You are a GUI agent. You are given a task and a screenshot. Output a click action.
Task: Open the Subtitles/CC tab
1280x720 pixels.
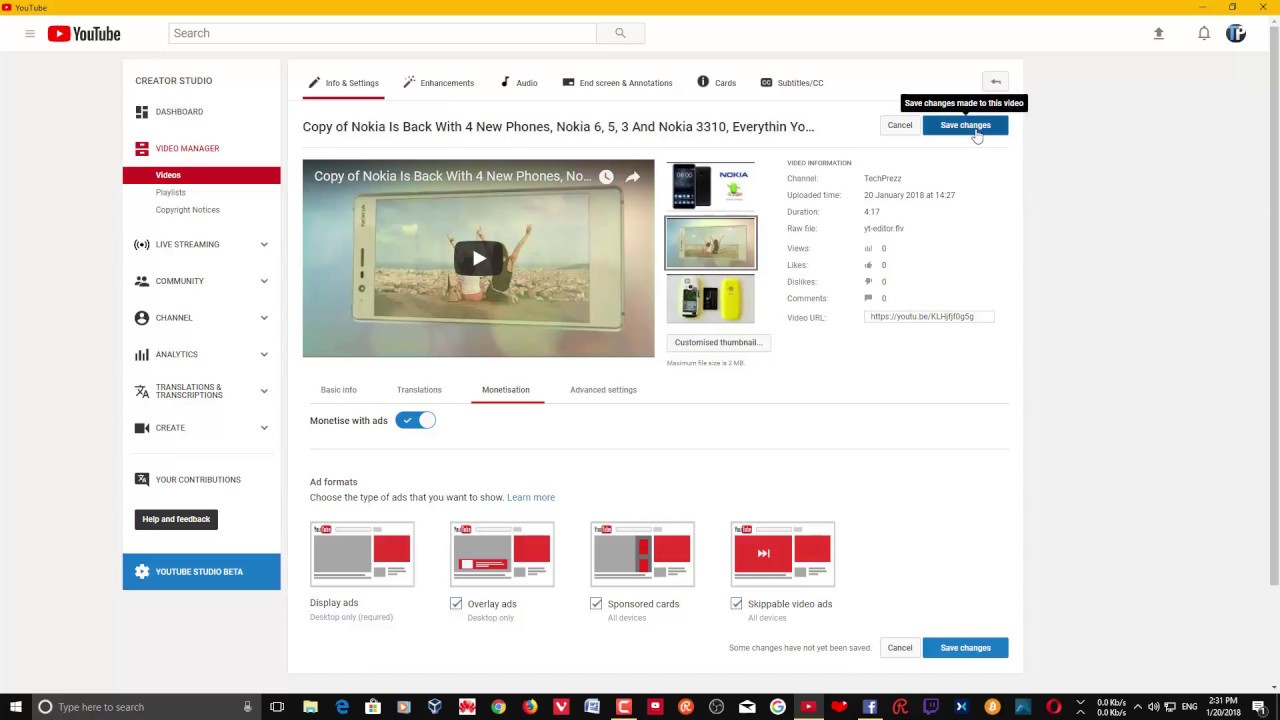tap(792, 83)
